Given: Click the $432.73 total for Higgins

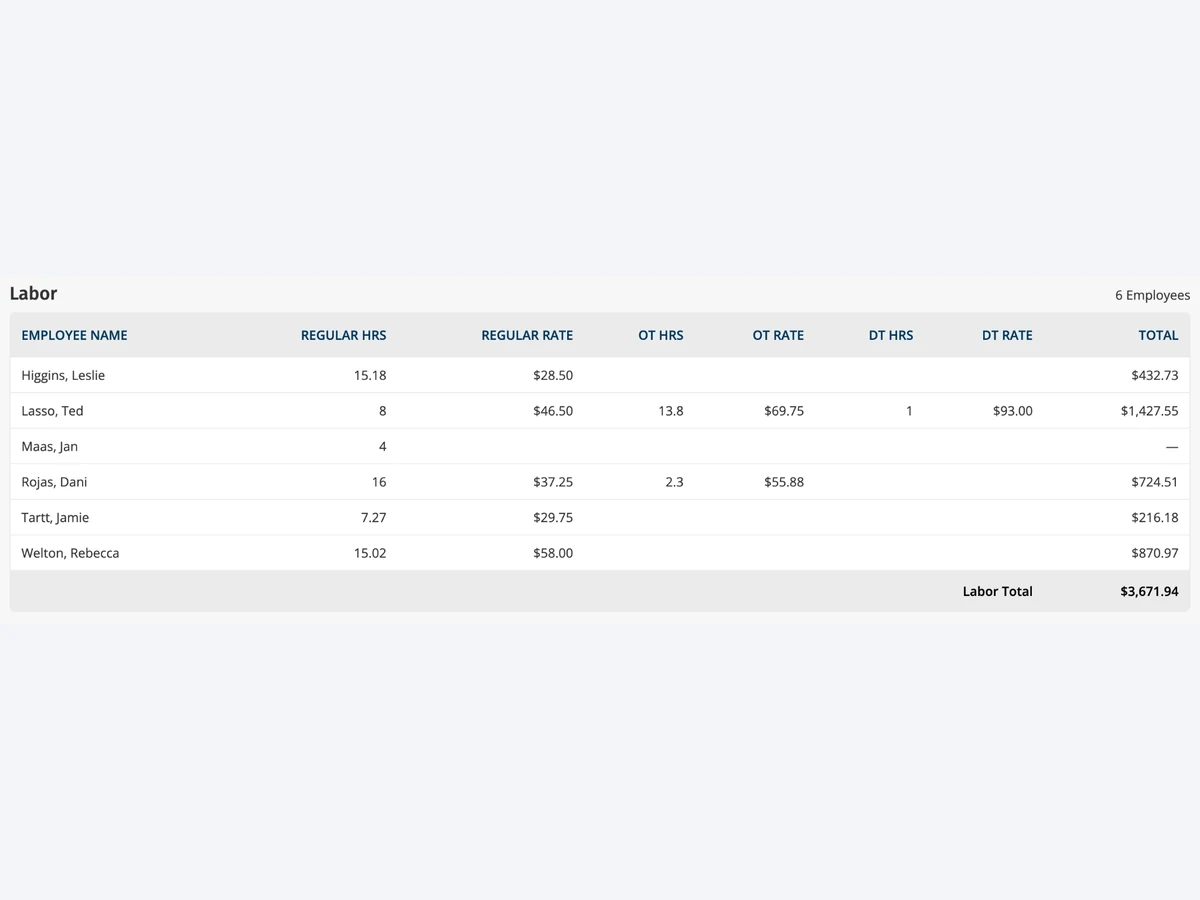Looking at the screenshot, I should (1155, 375).
